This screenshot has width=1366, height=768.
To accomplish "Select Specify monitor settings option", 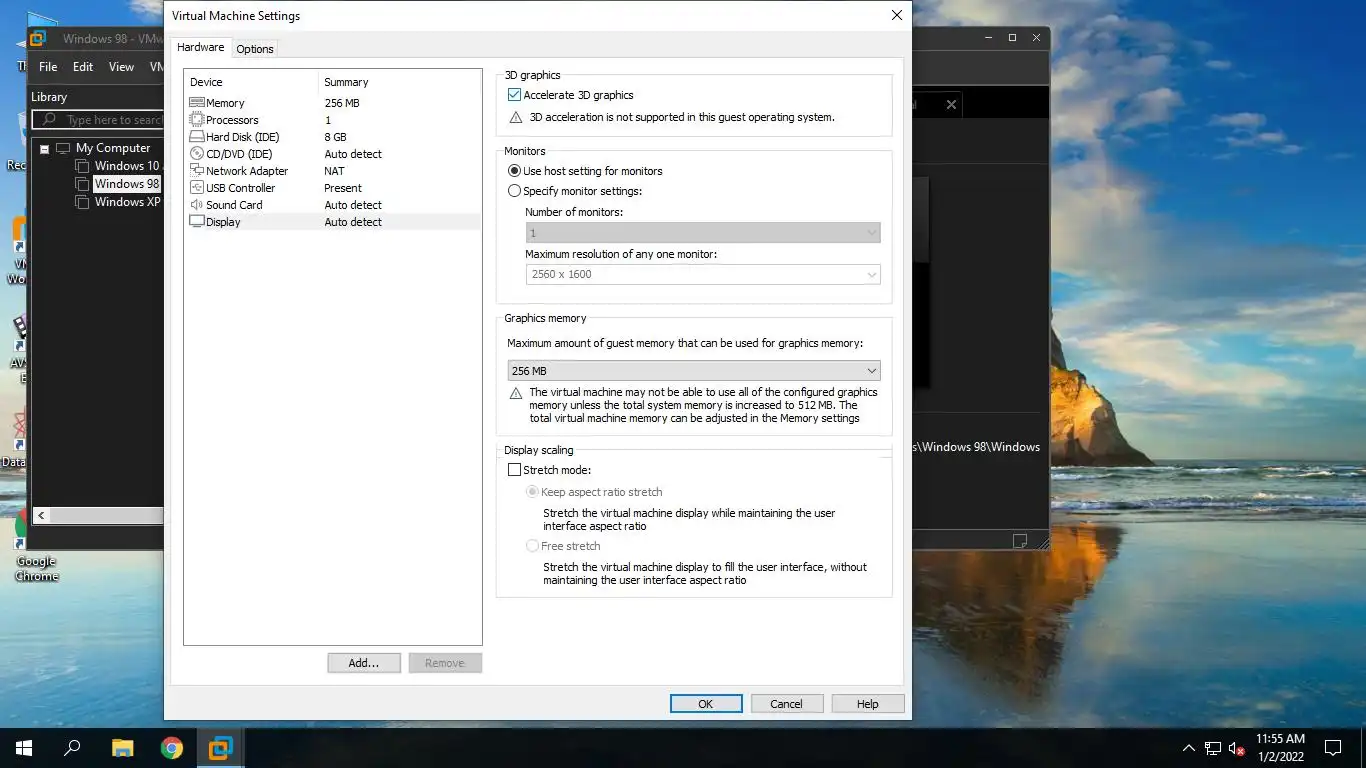I will point(514,191).
